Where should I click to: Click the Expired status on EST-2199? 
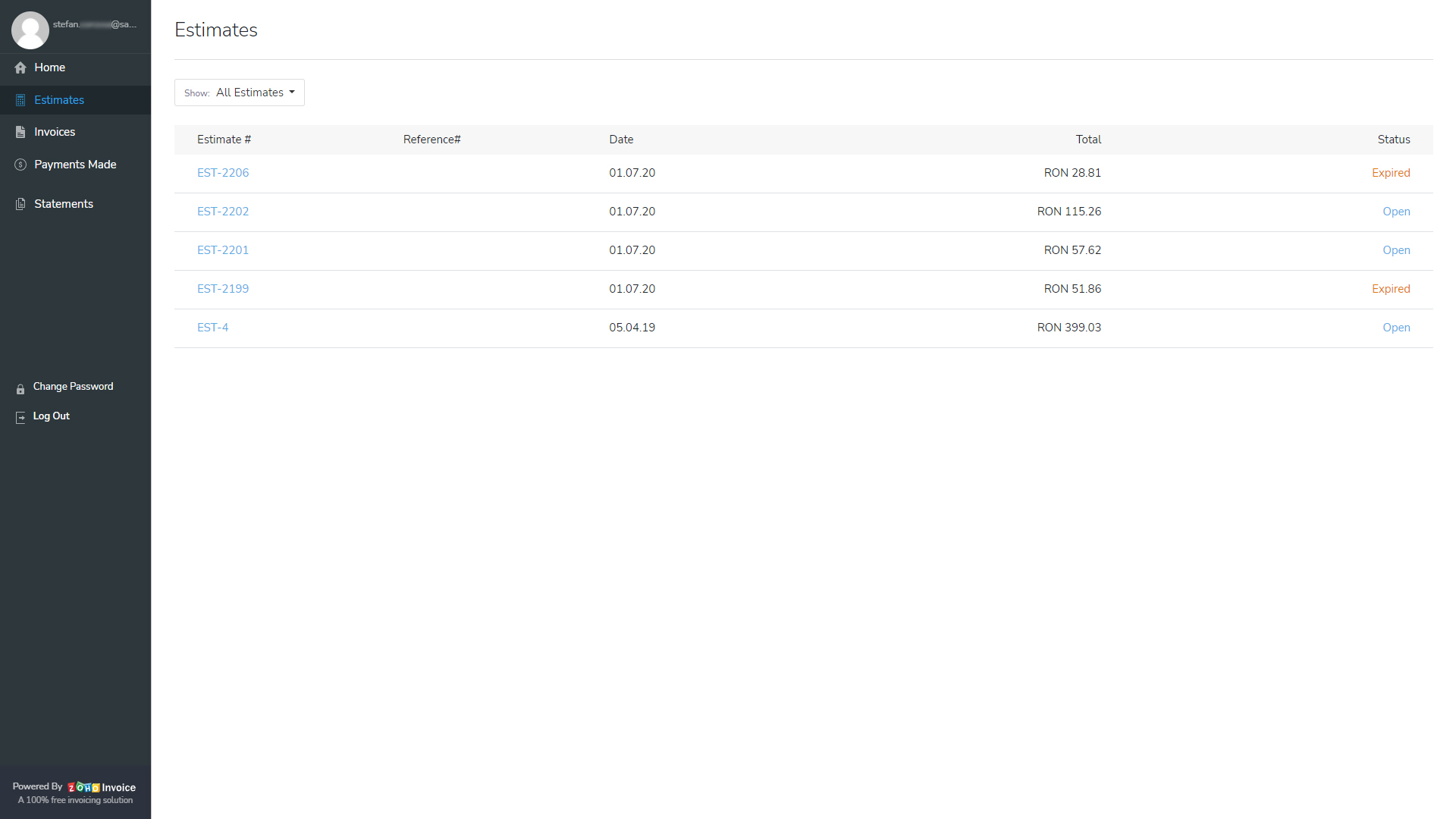1391,289
